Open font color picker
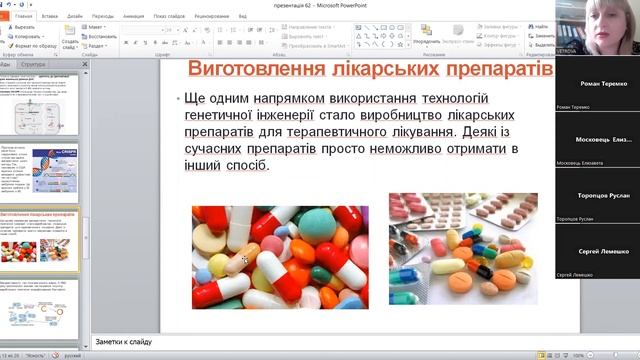This screenshot has height=360, width=640. click(203, 42)
